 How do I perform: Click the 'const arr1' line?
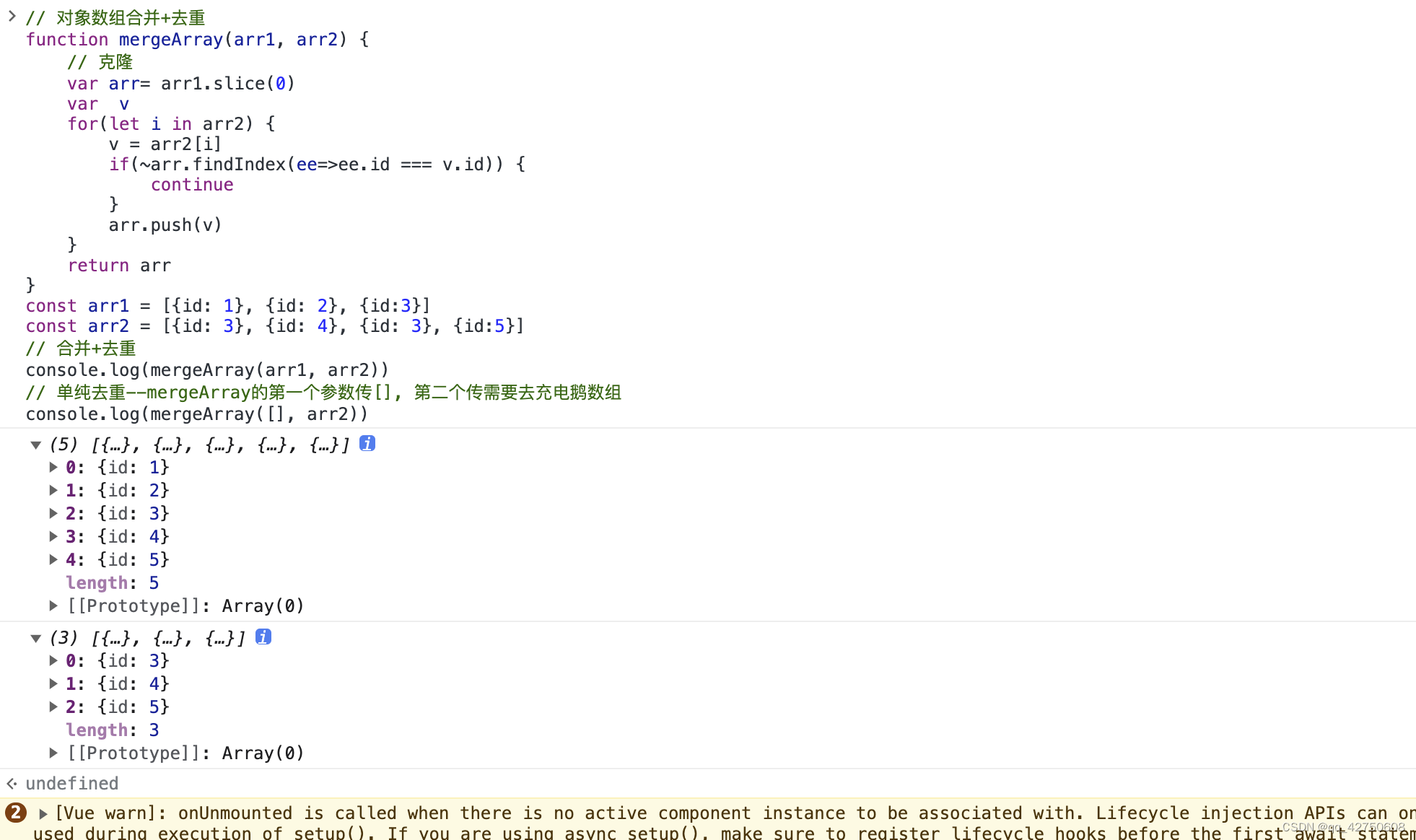pos(228,306)
